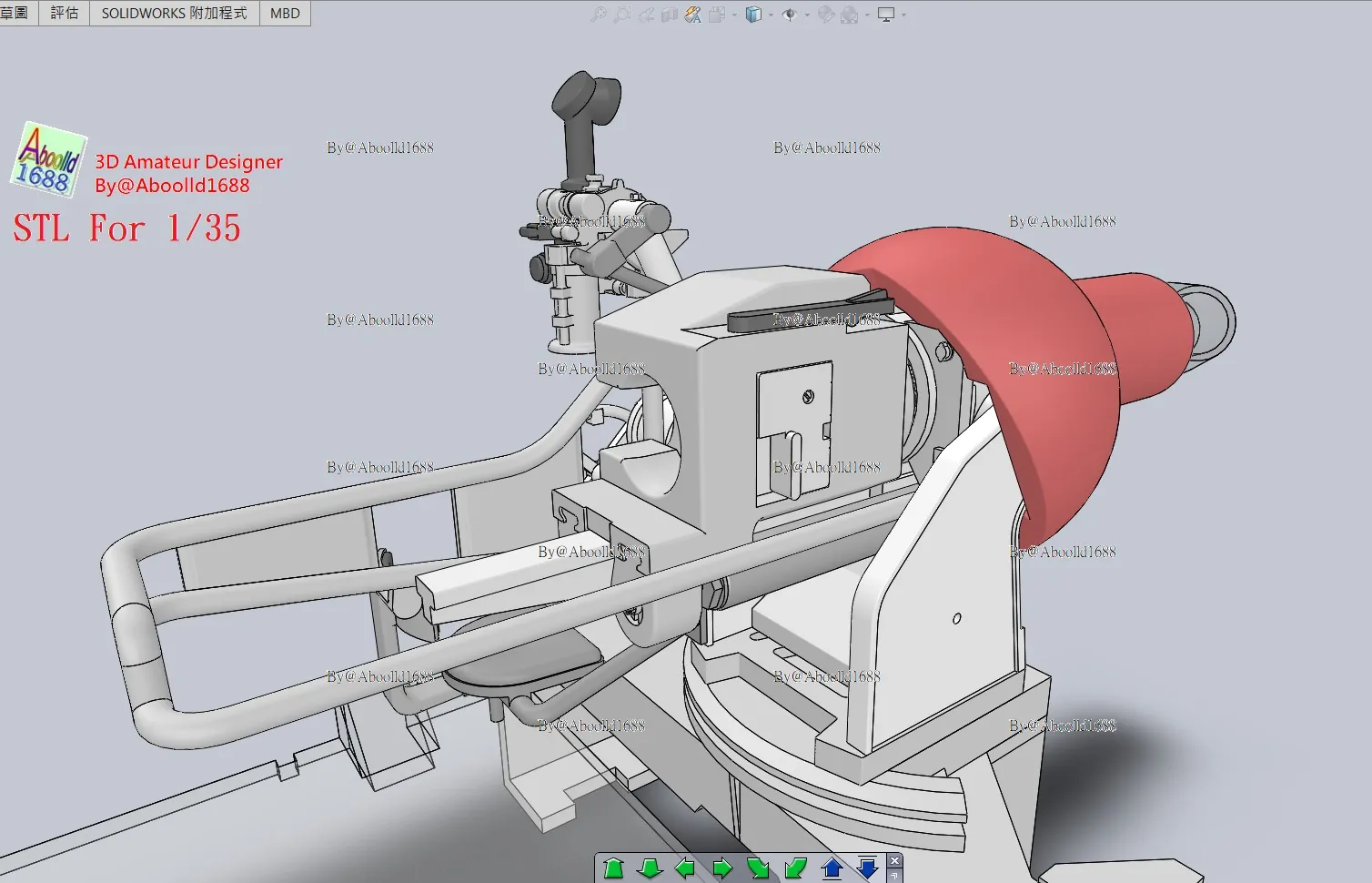Click the dock corner icon below close

894,875
